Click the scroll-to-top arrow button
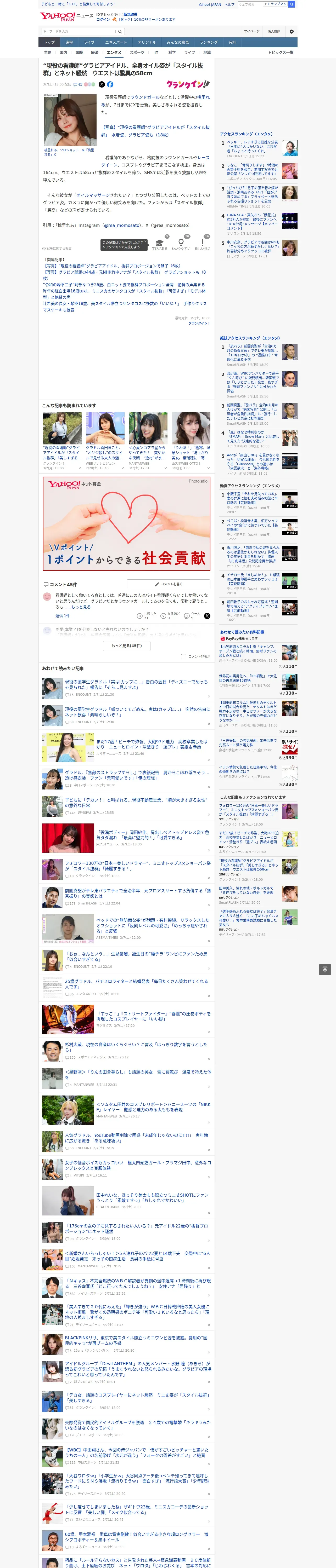The height and width of the screenshot is (1568, 336). [325, 969]
